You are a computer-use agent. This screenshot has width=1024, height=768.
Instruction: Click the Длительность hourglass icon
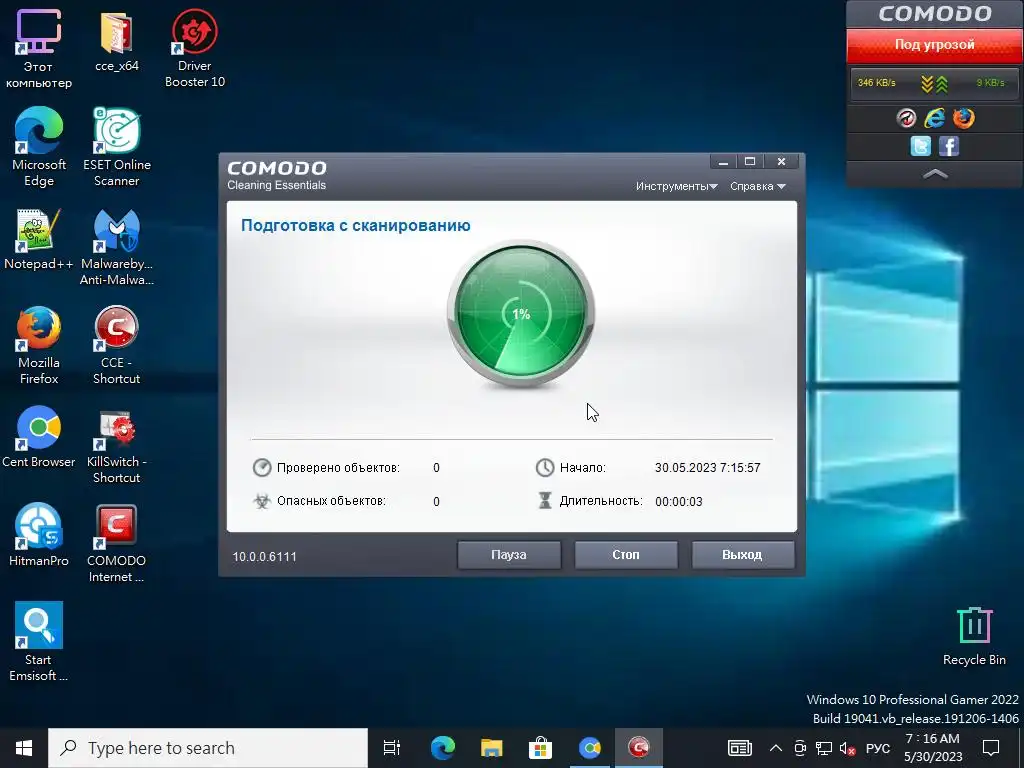pyautogui.click(x=545, y=501)
